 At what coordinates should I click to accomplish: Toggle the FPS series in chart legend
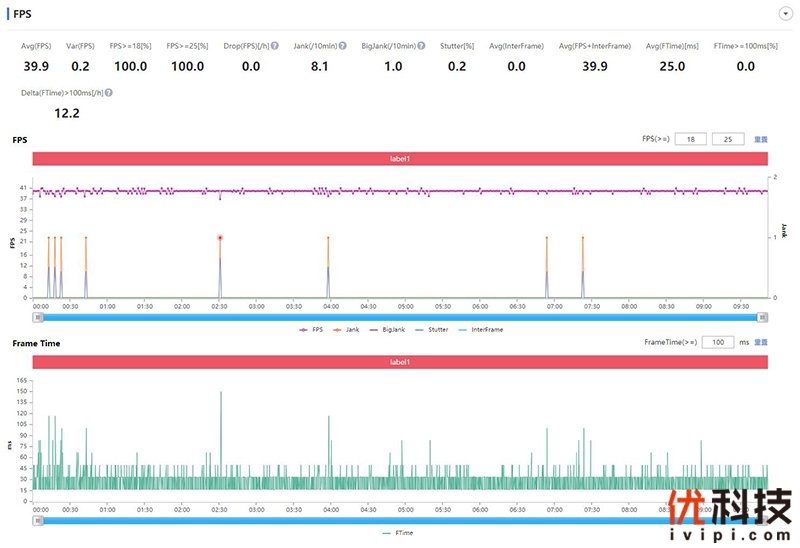(x=312, y=329)
